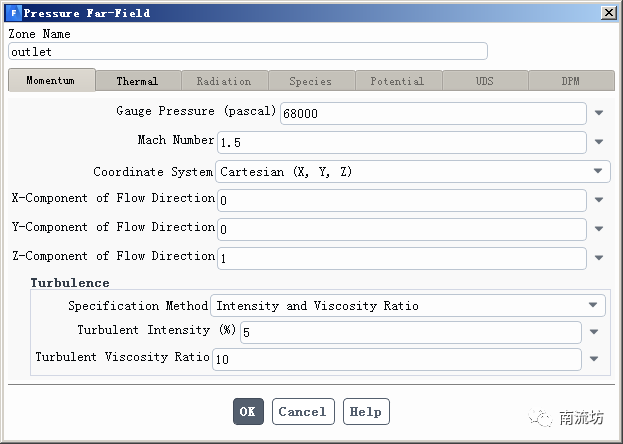Expand the Turbulent Intensity options arrow
Screen dimensions: 623x444
click(x=593, y=332)
